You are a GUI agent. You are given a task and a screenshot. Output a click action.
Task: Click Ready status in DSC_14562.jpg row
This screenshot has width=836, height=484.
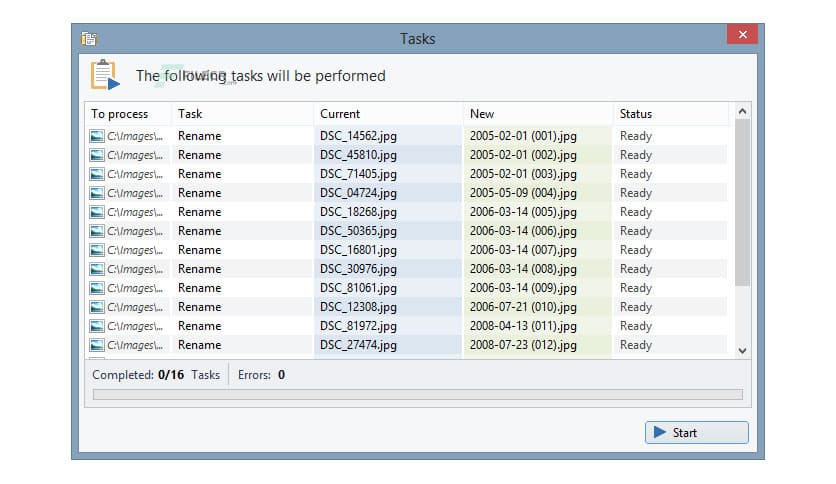(x=636, y=136)
